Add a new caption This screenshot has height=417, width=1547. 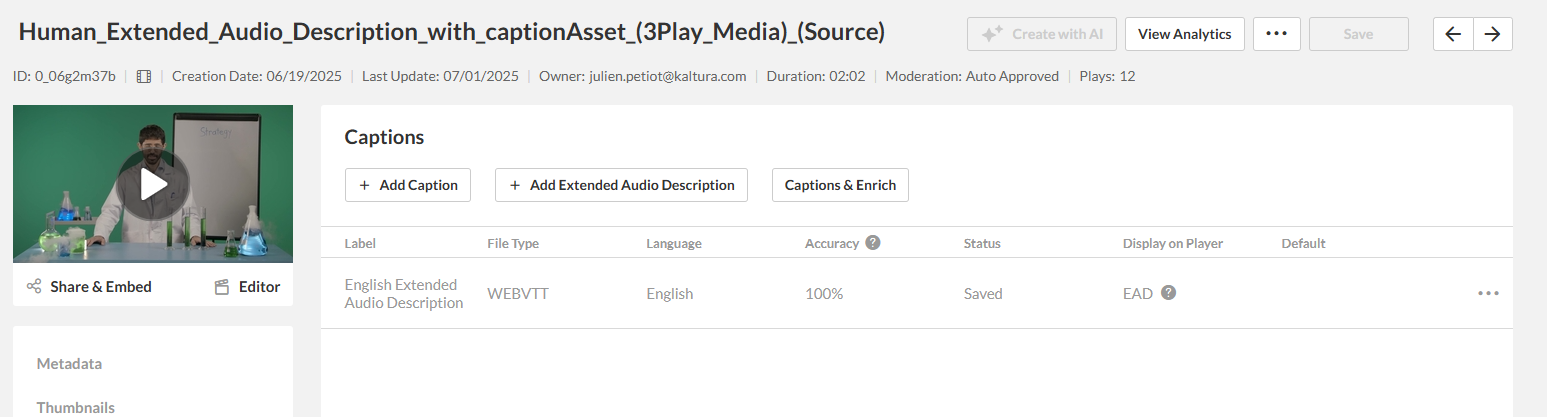coord(408,185)
